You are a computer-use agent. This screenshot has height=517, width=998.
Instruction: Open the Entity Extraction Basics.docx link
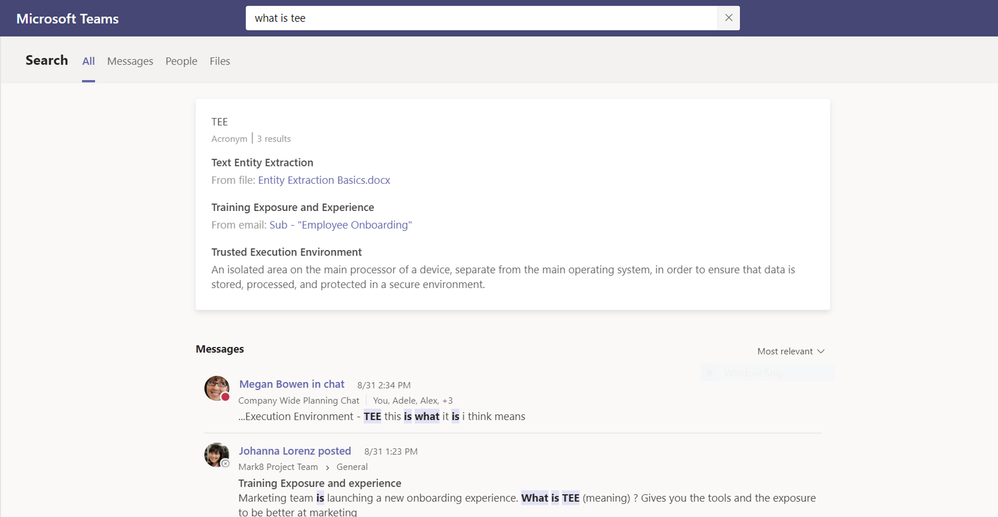324,180
